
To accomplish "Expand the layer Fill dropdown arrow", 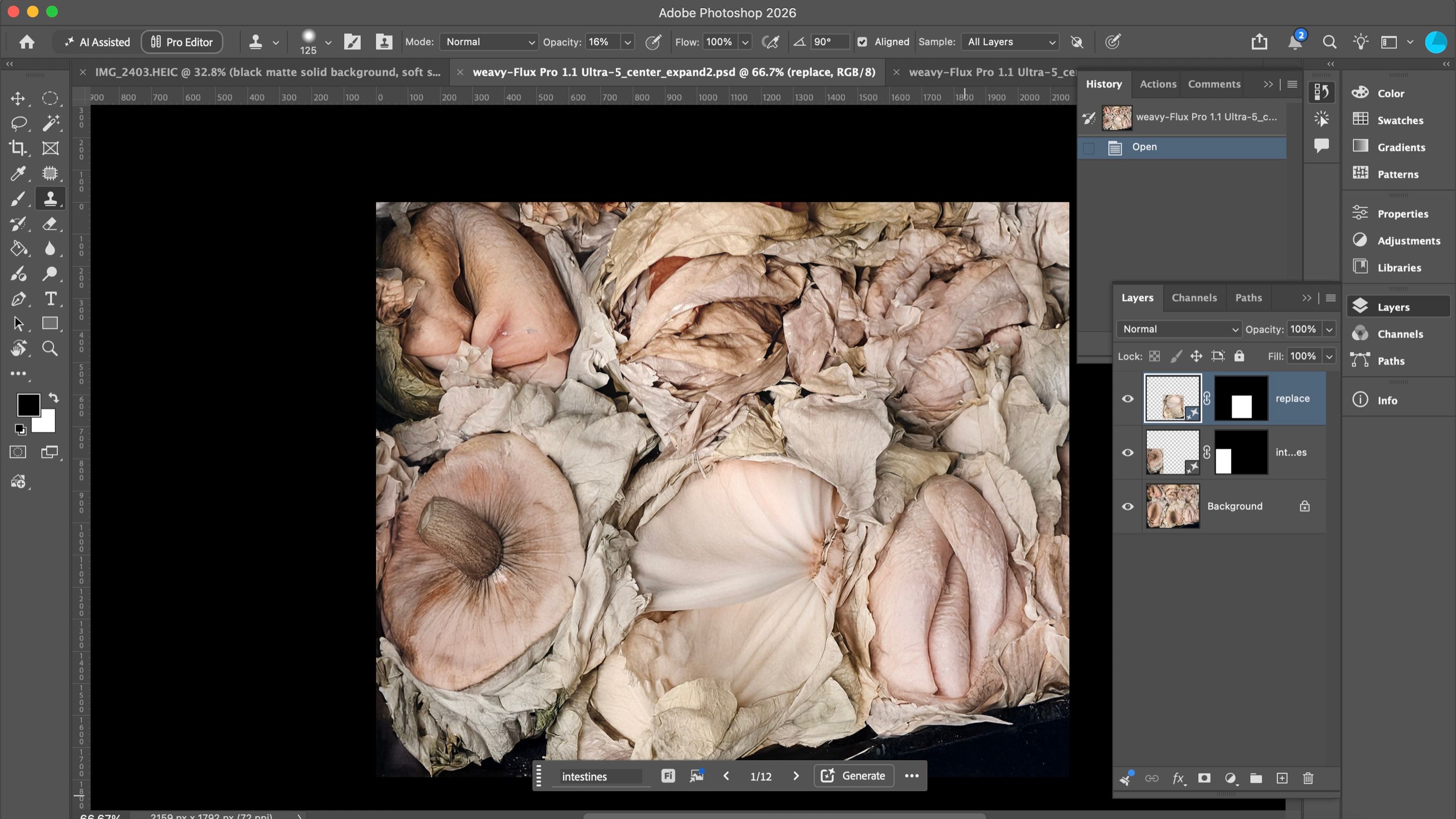I will click(1329, 357).
